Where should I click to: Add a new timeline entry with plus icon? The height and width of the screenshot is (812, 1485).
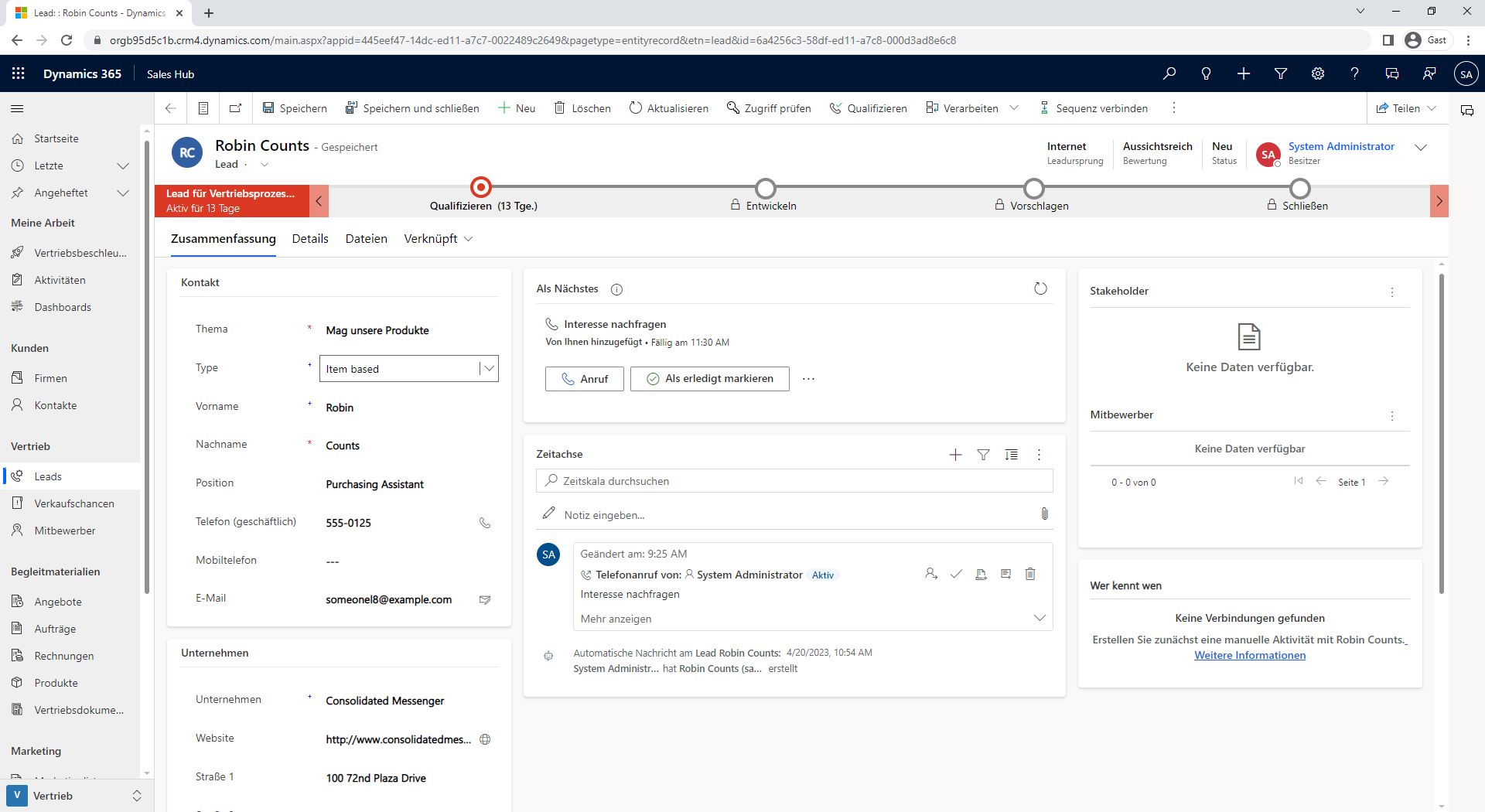pos(955,455)
